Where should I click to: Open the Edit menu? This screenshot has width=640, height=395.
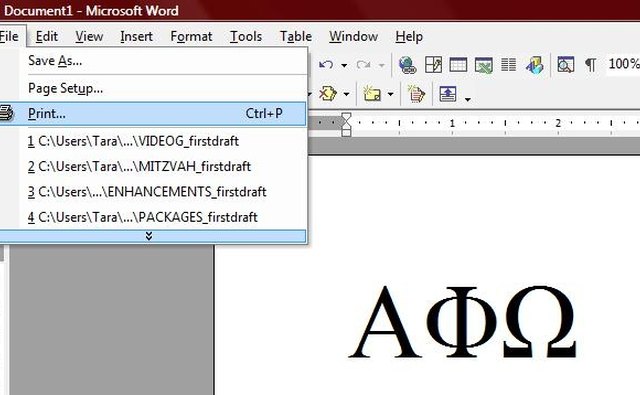click(47, 36)
